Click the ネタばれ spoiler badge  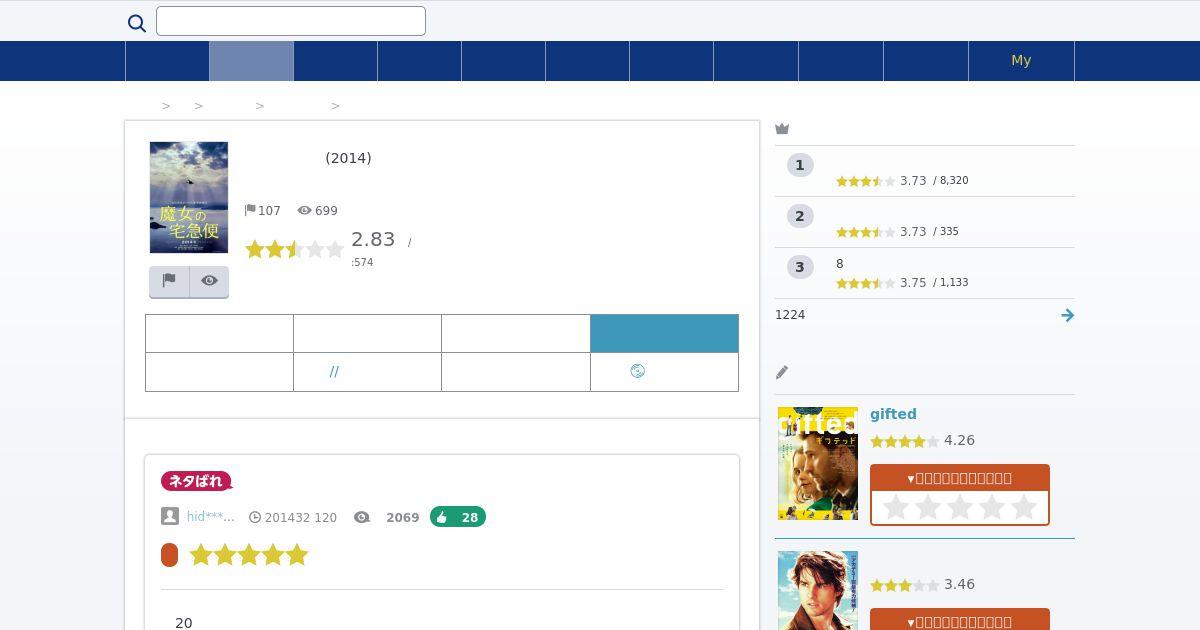[x=196, y=481]
